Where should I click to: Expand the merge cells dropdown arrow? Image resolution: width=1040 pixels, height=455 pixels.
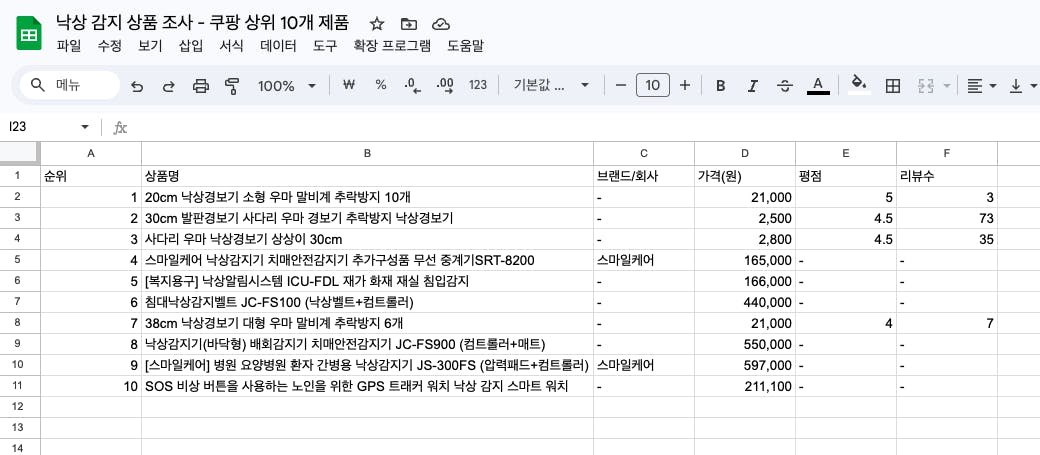[946, 86]
